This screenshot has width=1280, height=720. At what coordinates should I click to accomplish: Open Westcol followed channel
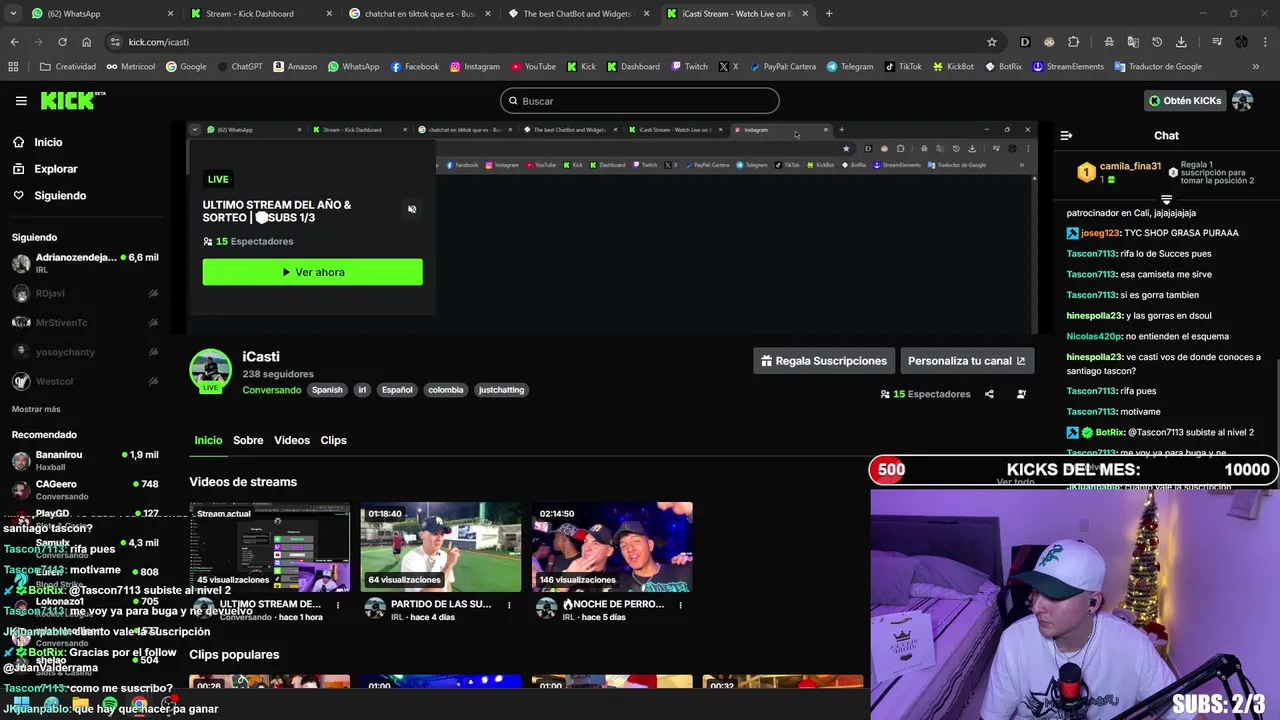tap(85, 381)
